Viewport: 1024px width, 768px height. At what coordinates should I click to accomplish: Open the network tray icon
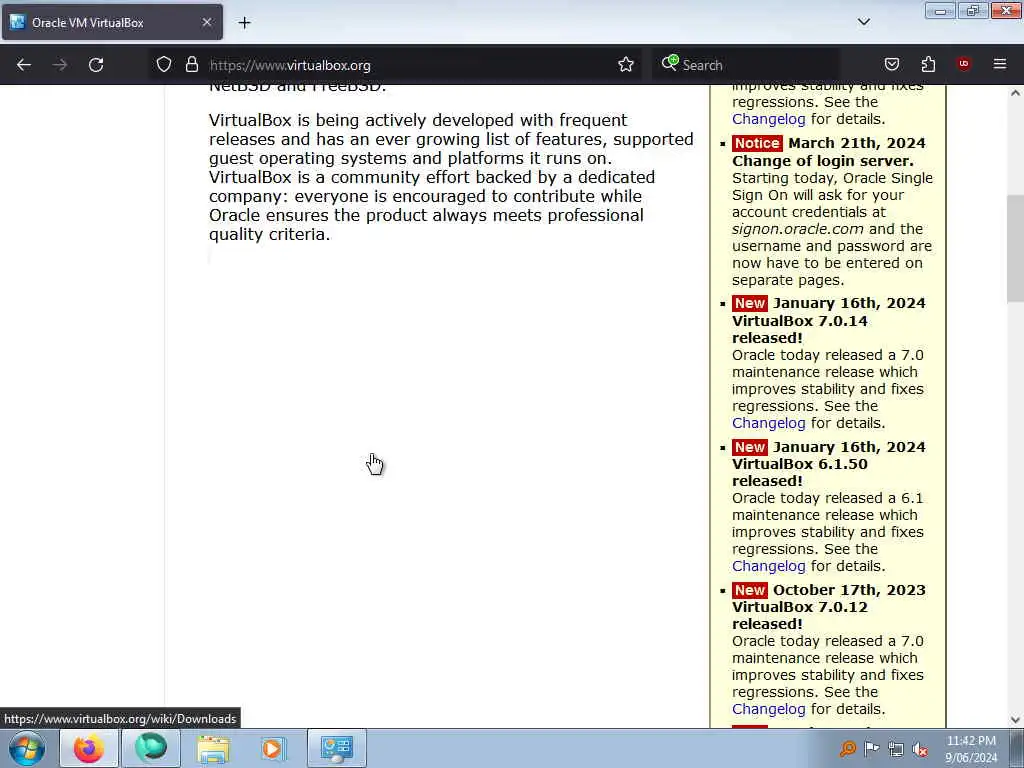pos(896,750)
